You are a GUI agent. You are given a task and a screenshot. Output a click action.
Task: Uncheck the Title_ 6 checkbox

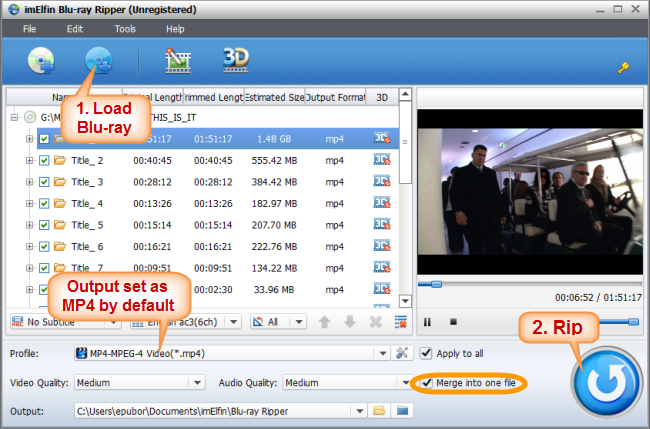(44, 247)
